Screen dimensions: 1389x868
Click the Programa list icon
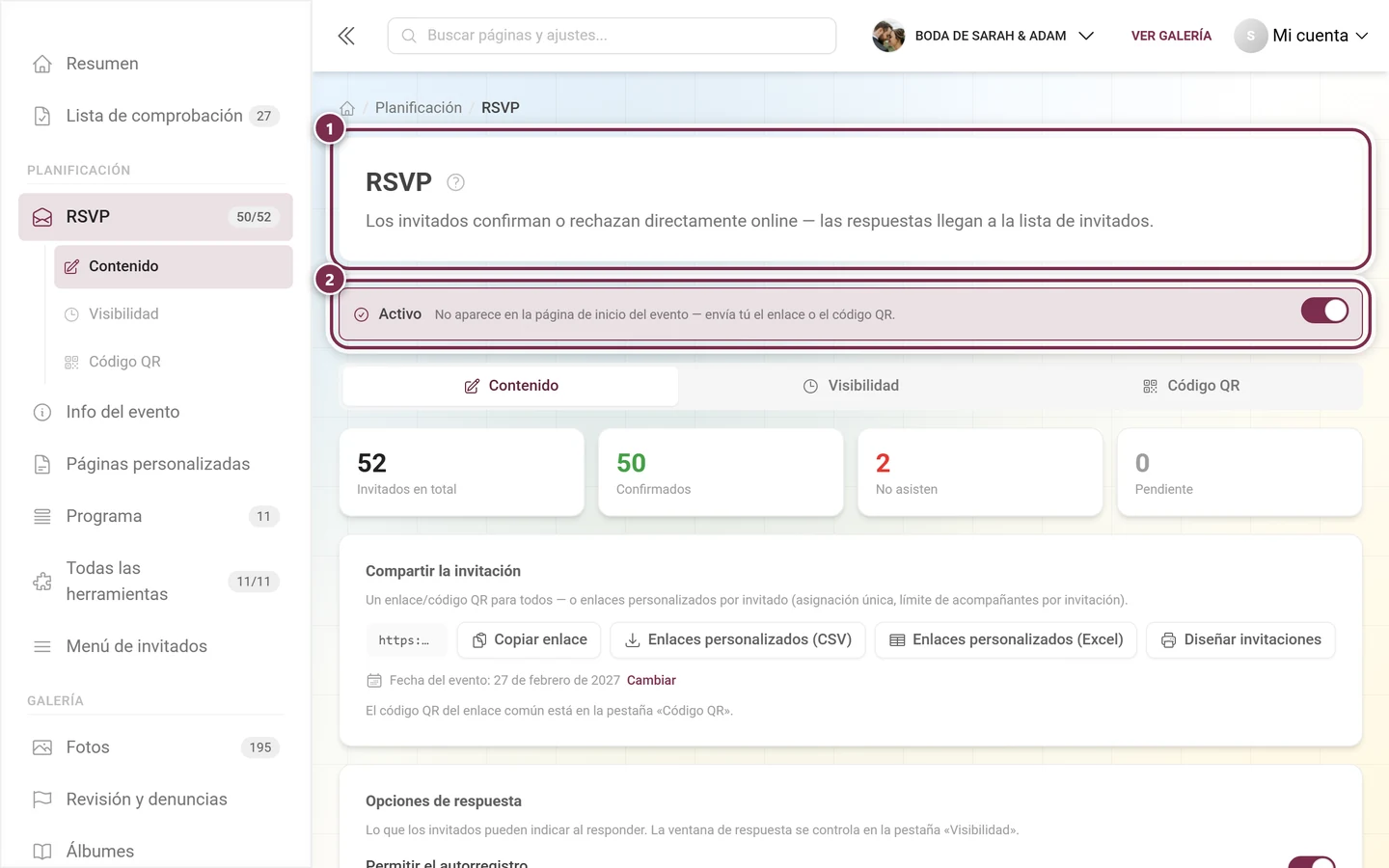42,516
